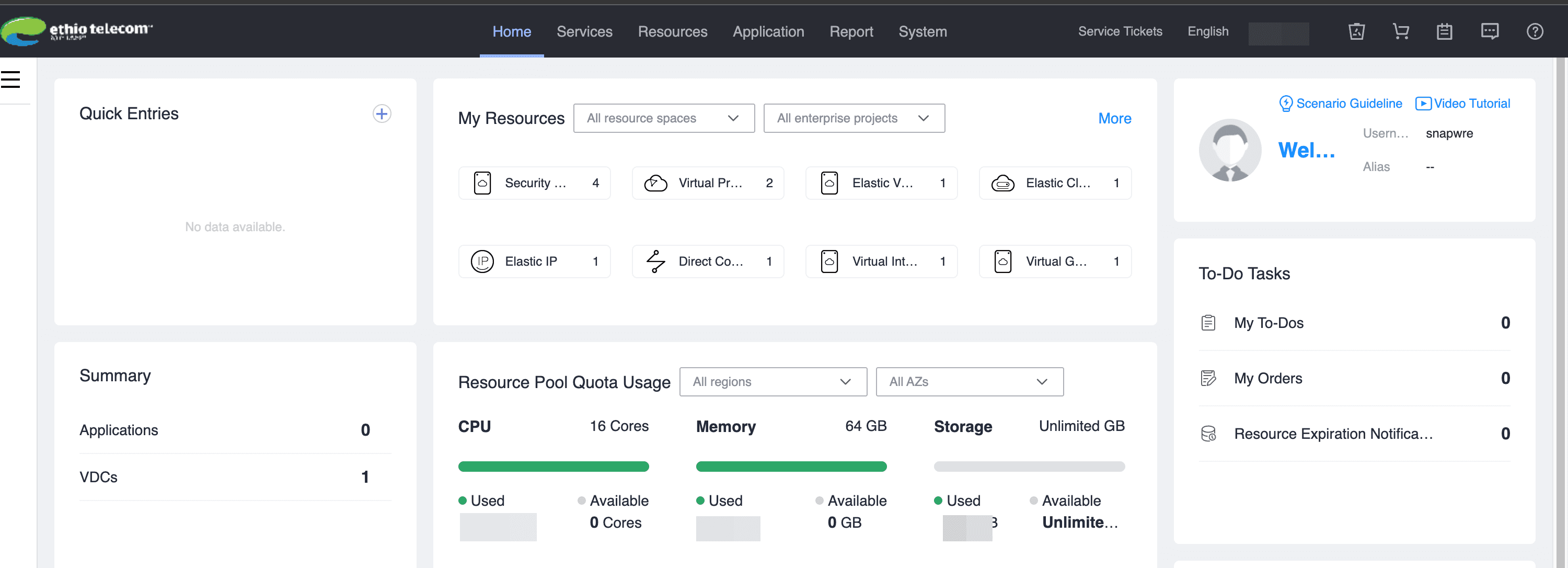Image resolution: width=1568 pixels, height=568 pixels.
Task: Open the clipboard list icon in header
Action: tap(1445, 32)
